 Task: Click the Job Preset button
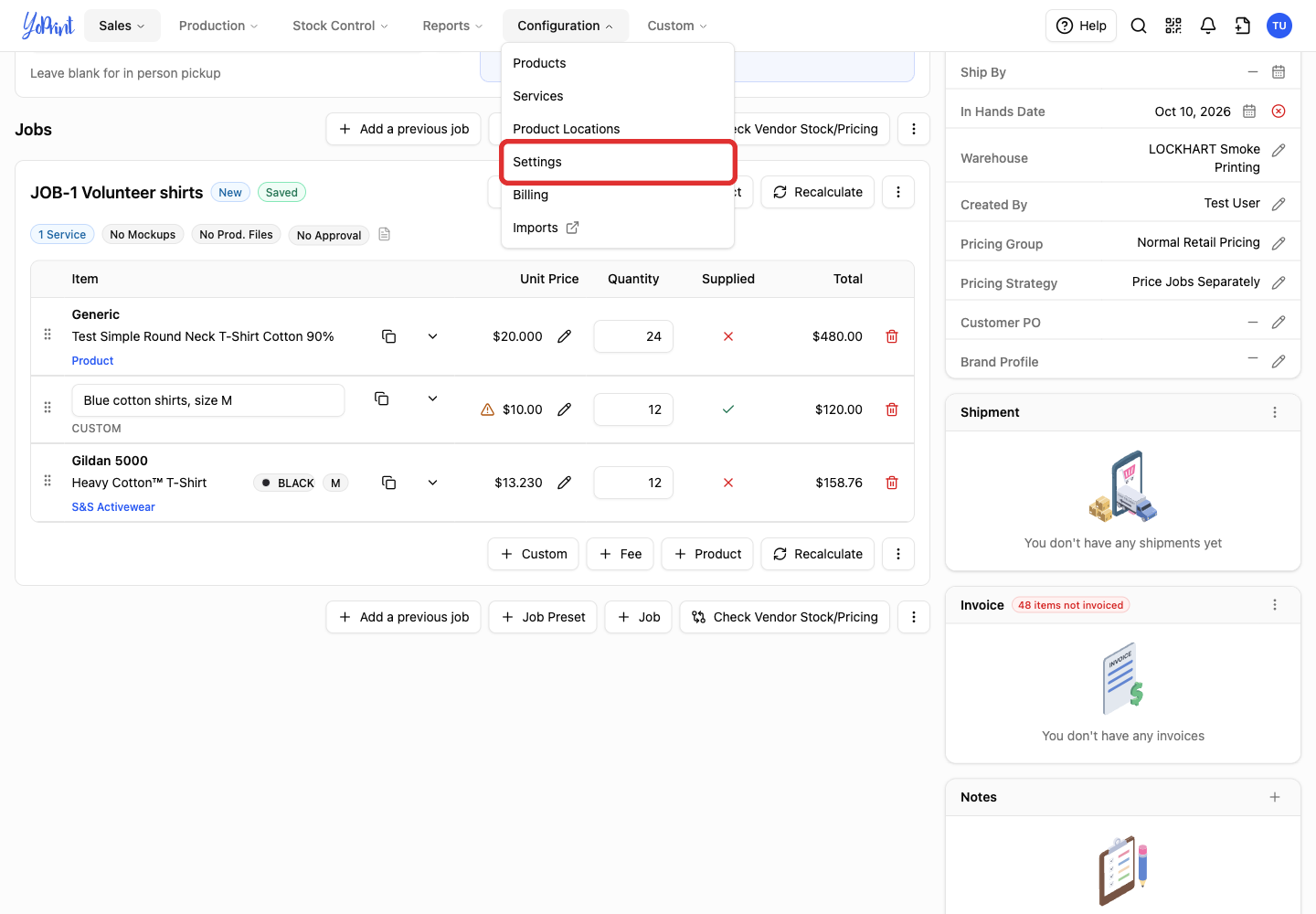pyautogui.click(x=544, y=617)
